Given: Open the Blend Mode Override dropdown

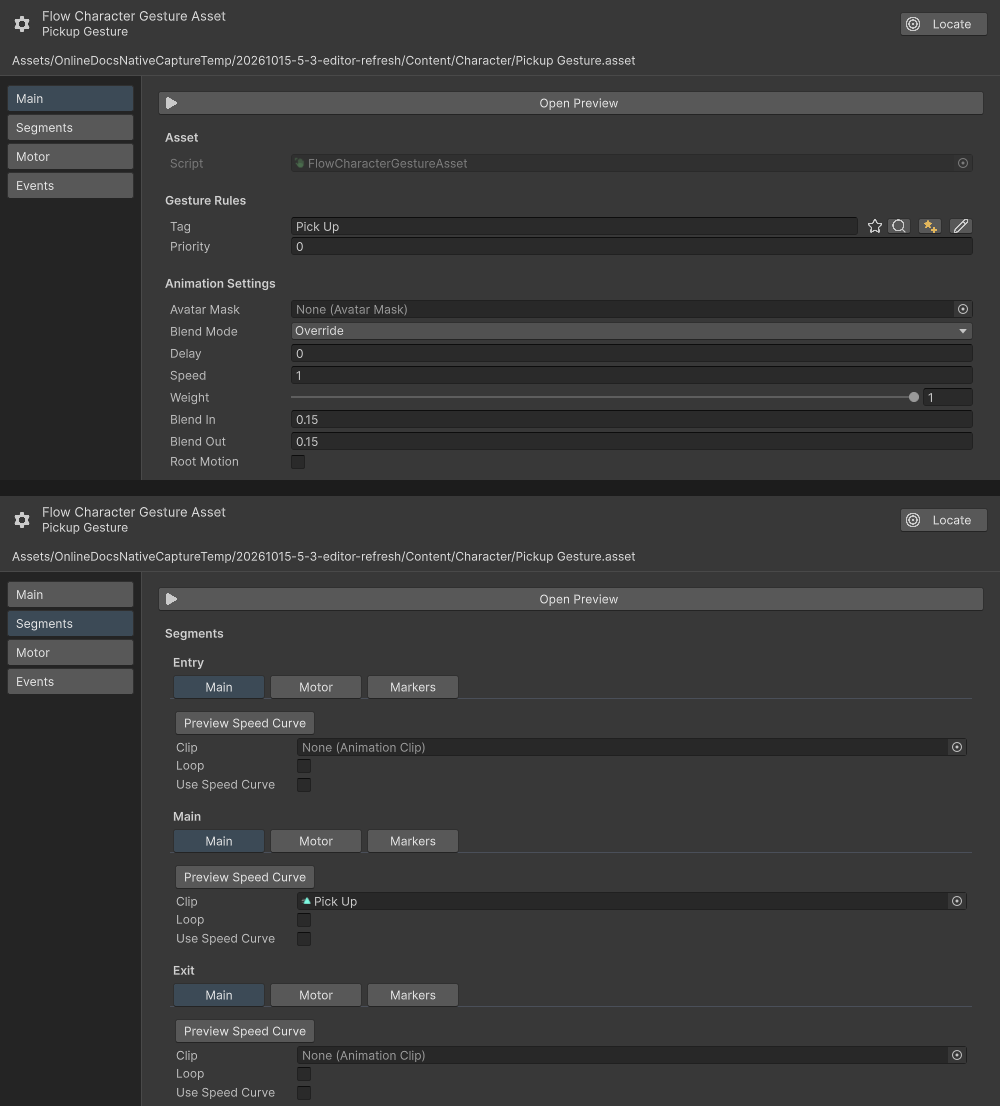Looking at the screenshot, I should [x=631, y=331].
